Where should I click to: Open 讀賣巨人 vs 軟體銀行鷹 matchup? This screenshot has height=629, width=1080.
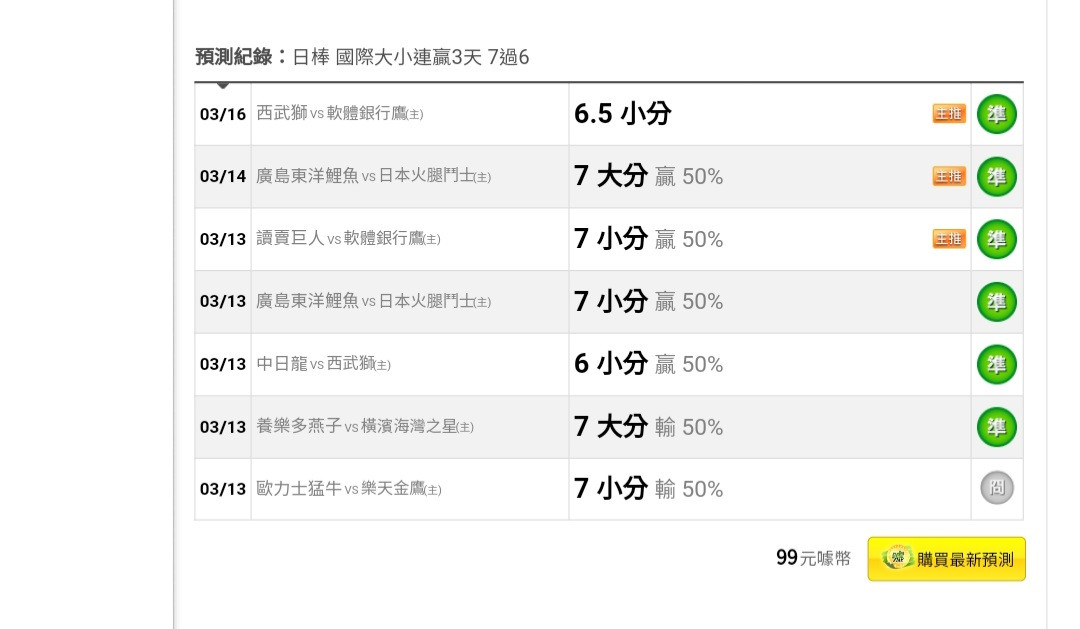348,239
